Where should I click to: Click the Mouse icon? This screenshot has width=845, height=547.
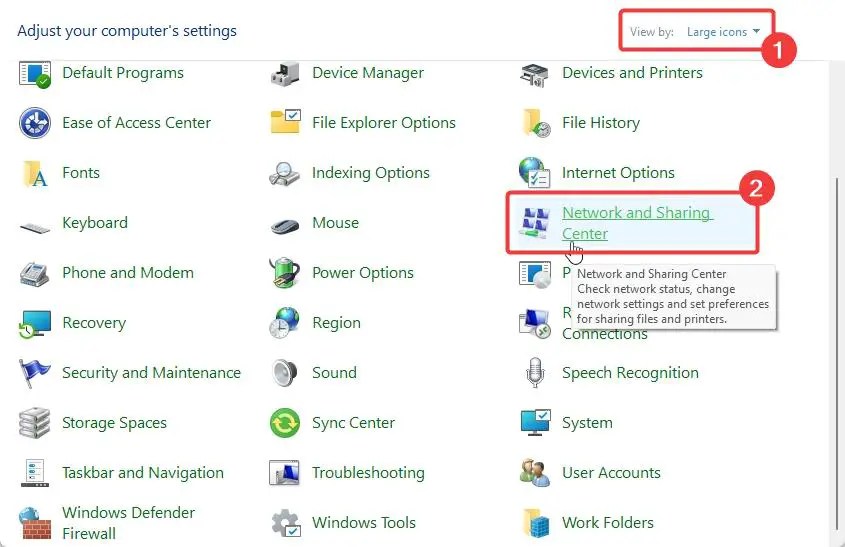pyautogui.click(x=285, y=226)
